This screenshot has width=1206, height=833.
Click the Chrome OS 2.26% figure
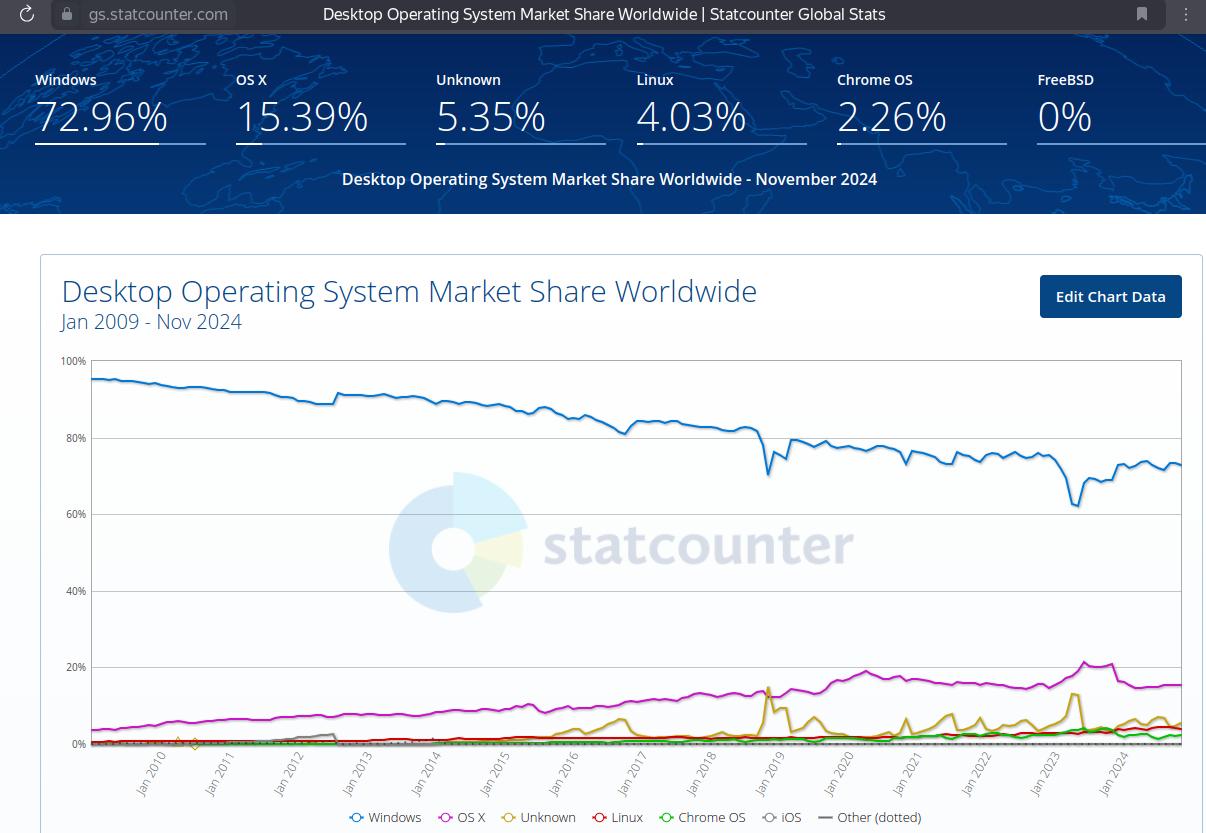point(891,117)
